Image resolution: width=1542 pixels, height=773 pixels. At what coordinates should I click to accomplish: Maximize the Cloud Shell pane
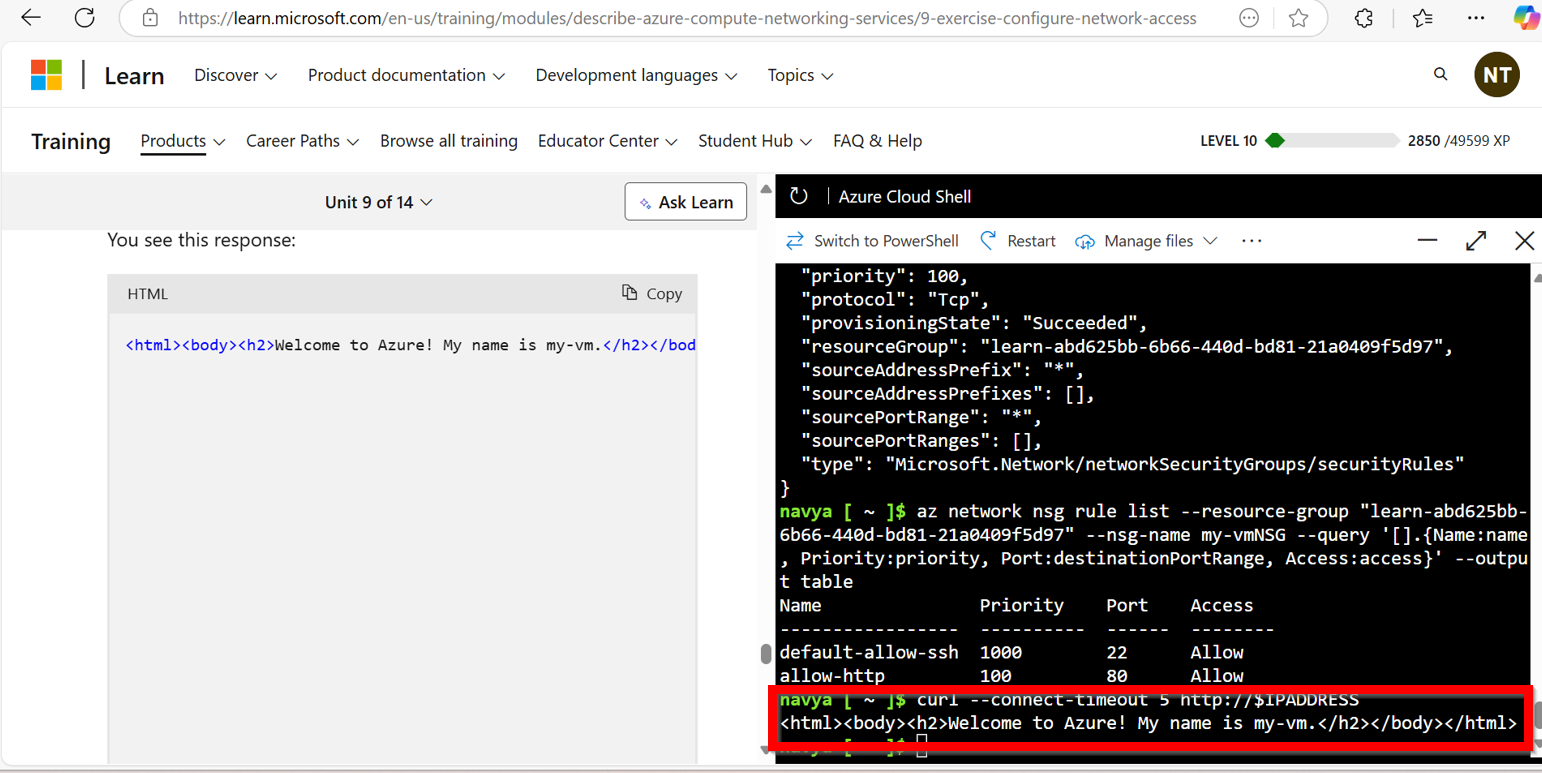point(1476,241)
